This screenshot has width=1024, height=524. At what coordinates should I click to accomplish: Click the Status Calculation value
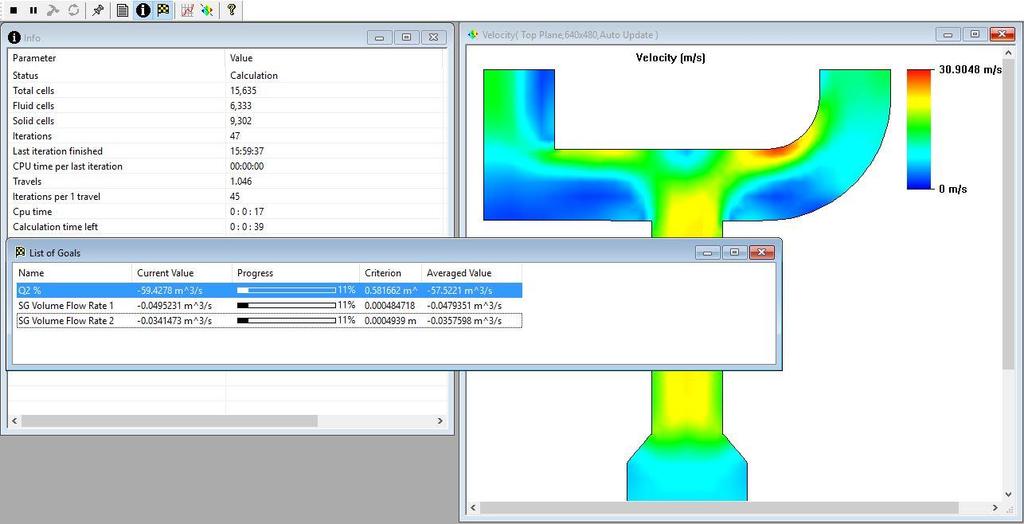[x=254, y=76]
